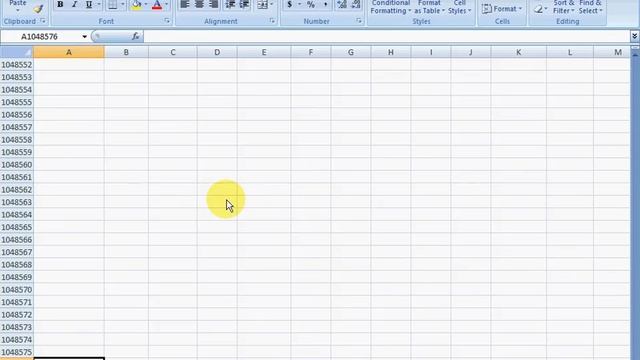Click into the formula bar input
This screenshot has width=640, height=360.
[x=386, y=37]
